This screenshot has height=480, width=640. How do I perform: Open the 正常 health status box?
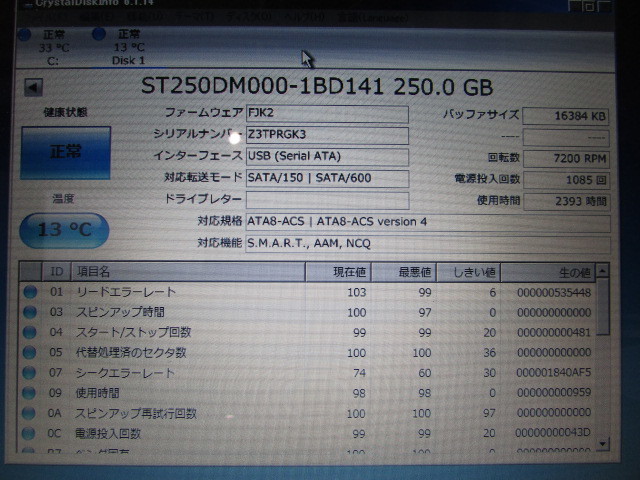[x=66, y=153]
